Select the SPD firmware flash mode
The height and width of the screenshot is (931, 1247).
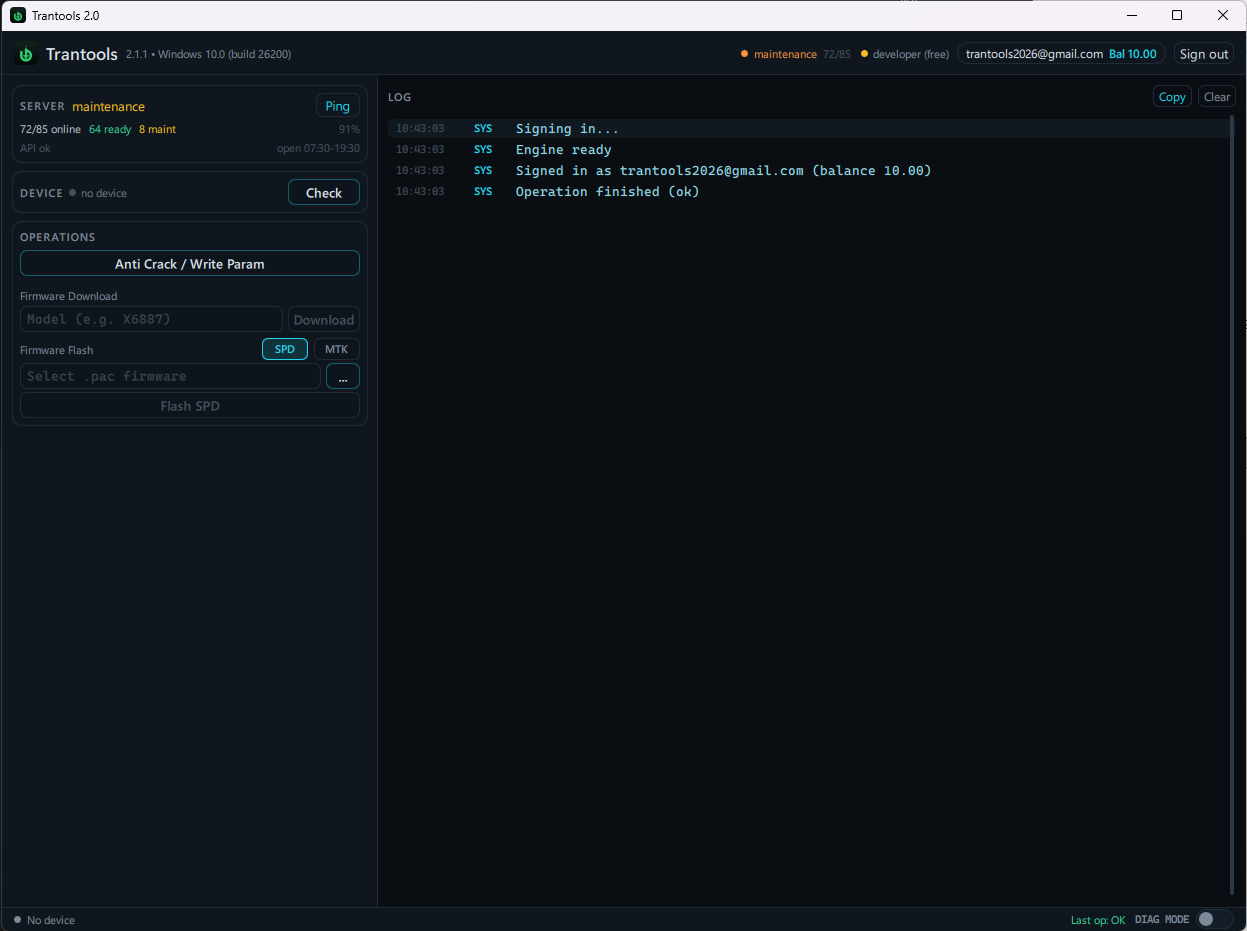(x=285, y=349)
